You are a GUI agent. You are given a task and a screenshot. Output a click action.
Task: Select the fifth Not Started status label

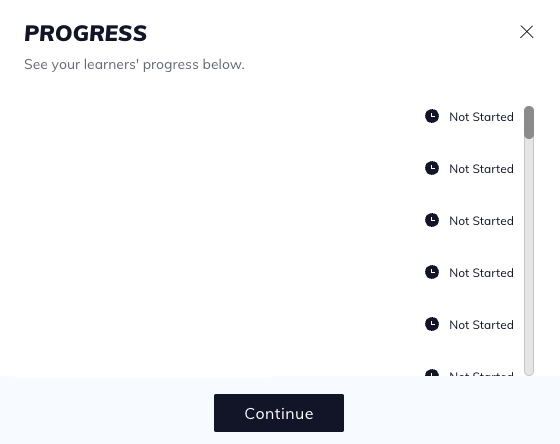tap(481, 325)
